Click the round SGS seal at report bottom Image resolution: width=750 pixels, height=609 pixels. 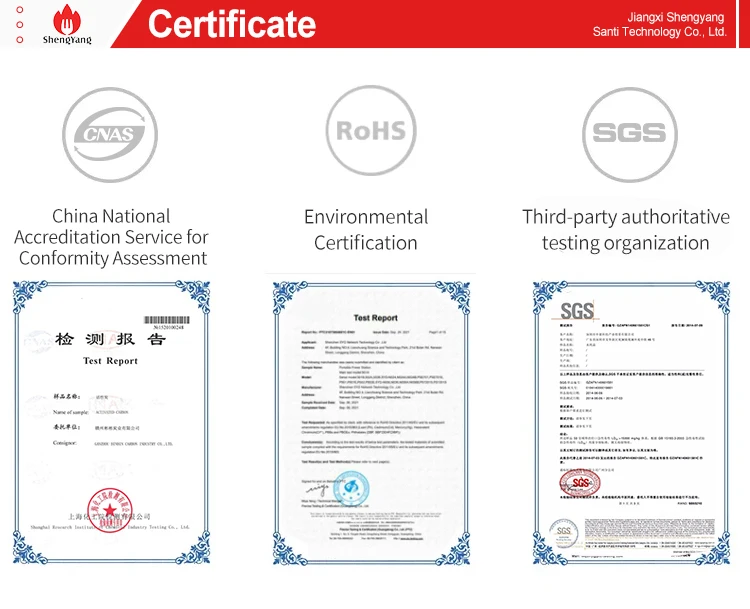coord(563,533)
